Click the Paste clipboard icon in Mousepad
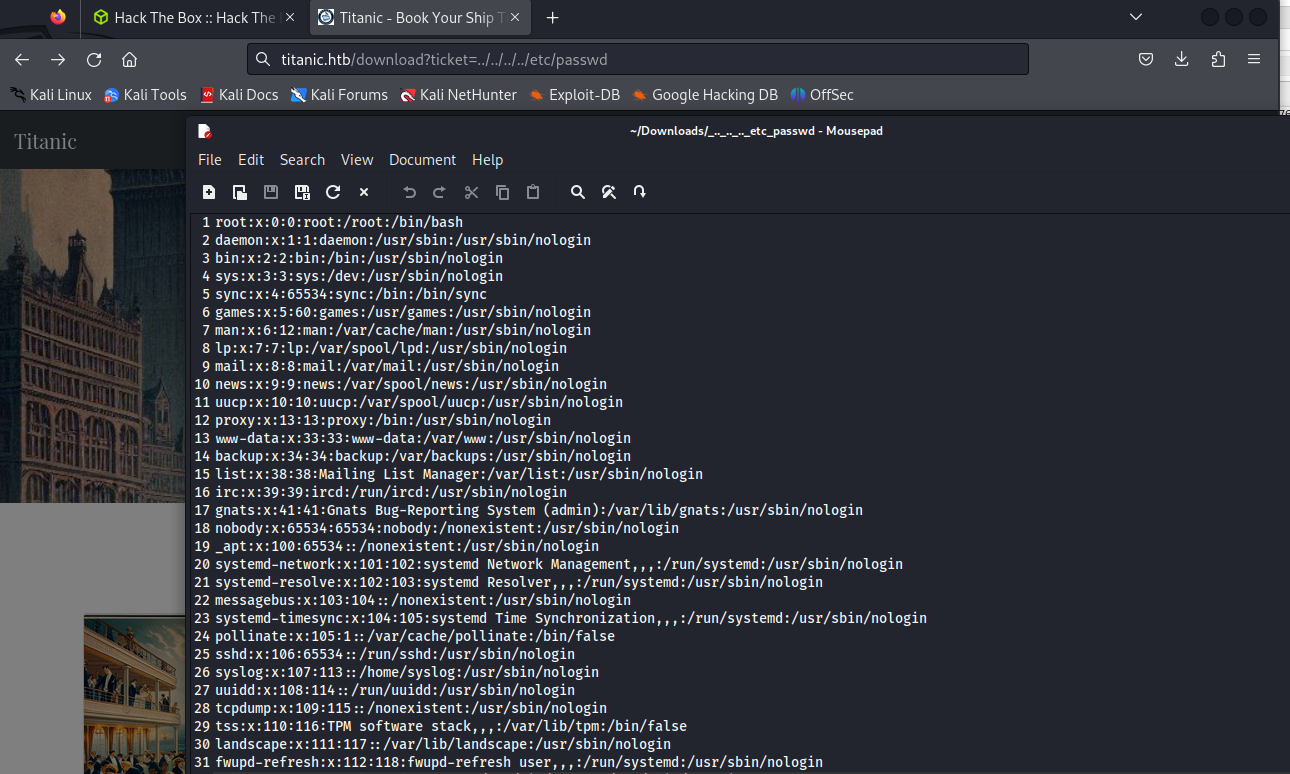Viewport: 1290px width, 774px height. (x=533, y=192)
